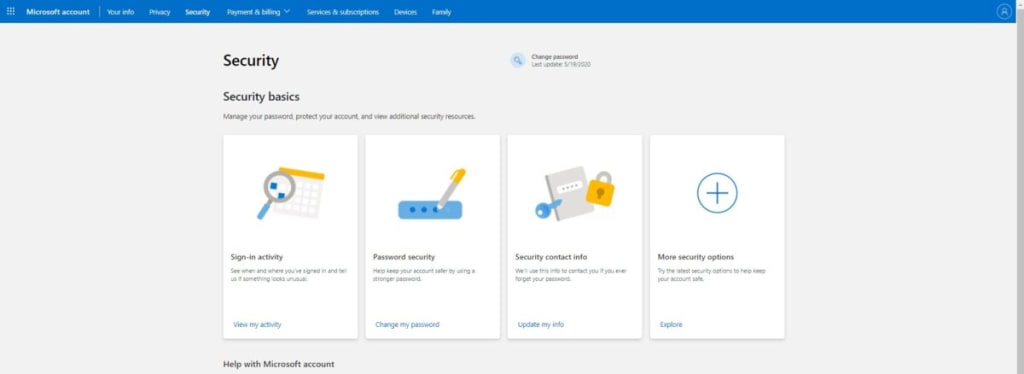Open the app launcher grid icon
The width and height of the screenshot is (1024, 374).
pyautogui.click(x=10, y=12)
